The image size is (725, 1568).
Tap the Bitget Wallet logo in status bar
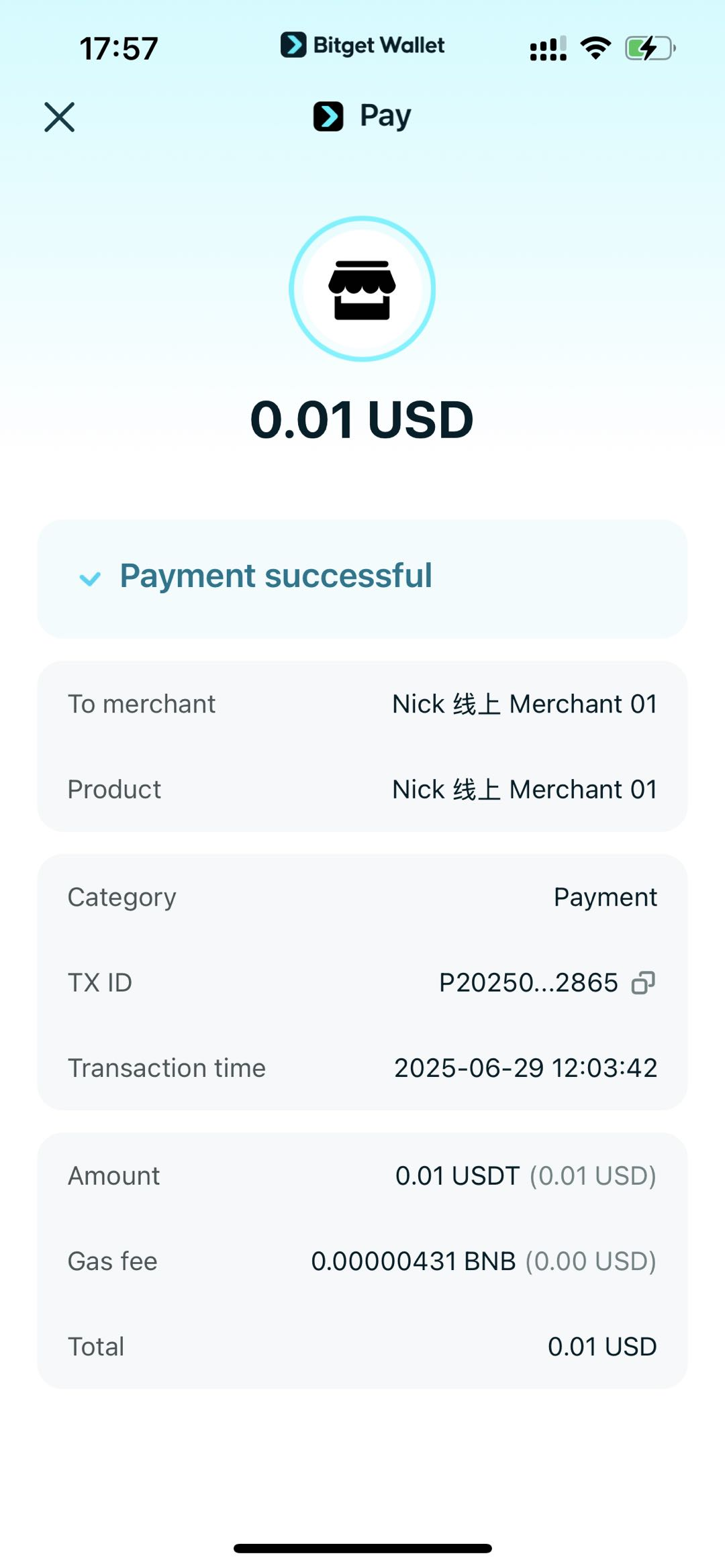pos(362,46)
